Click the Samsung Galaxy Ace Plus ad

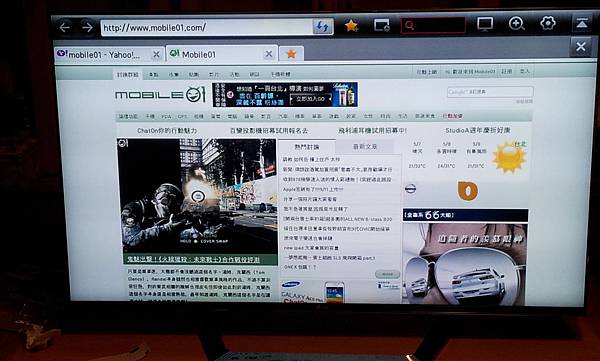340,292
